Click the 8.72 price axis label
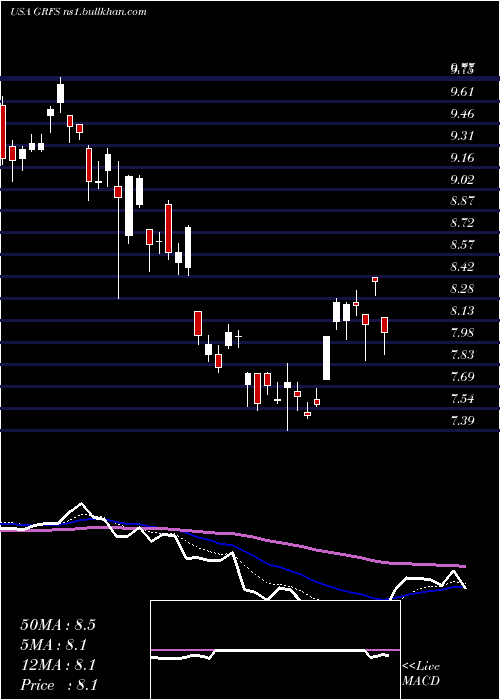The image size is (500, 700). [x=462, y=223]
